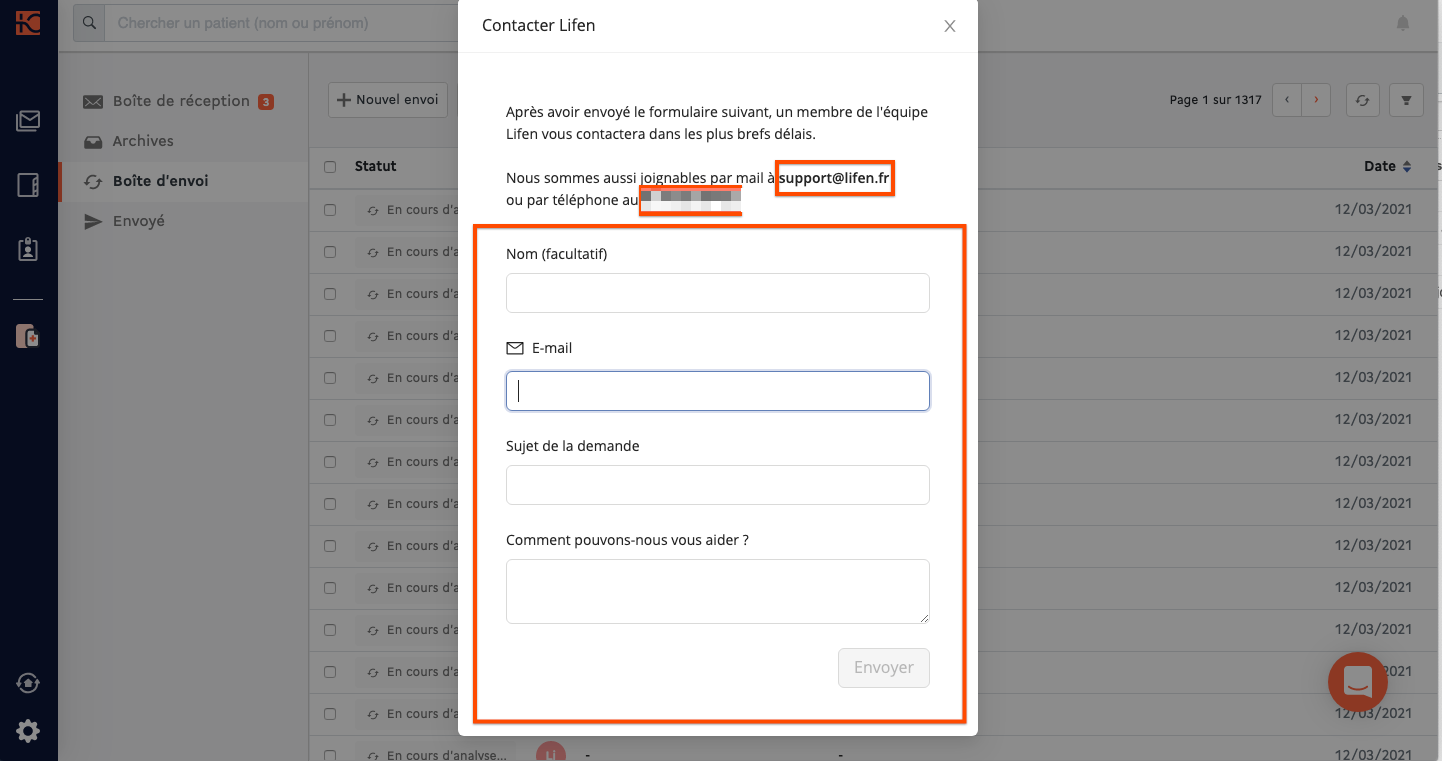Click the Statut column header
This screenshot has height=761, width=1442.
(376, 167)
